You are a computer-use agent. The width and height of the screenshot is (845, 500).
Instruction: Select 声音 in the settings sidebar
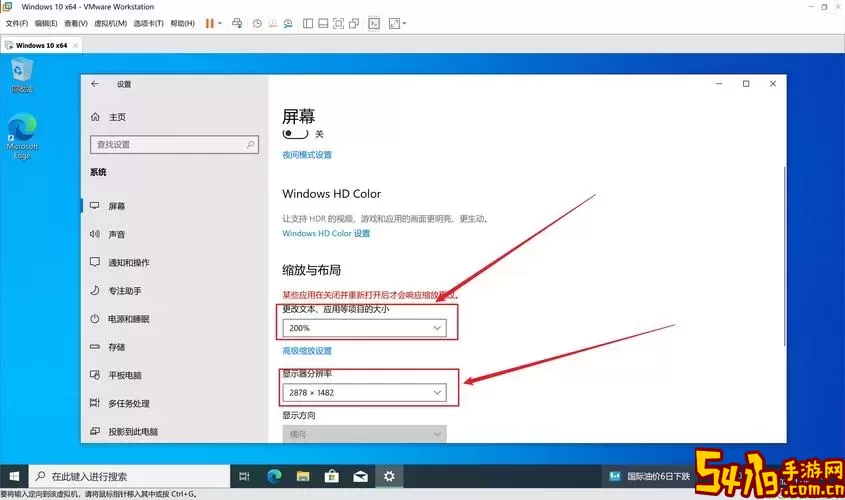point(175,234)
